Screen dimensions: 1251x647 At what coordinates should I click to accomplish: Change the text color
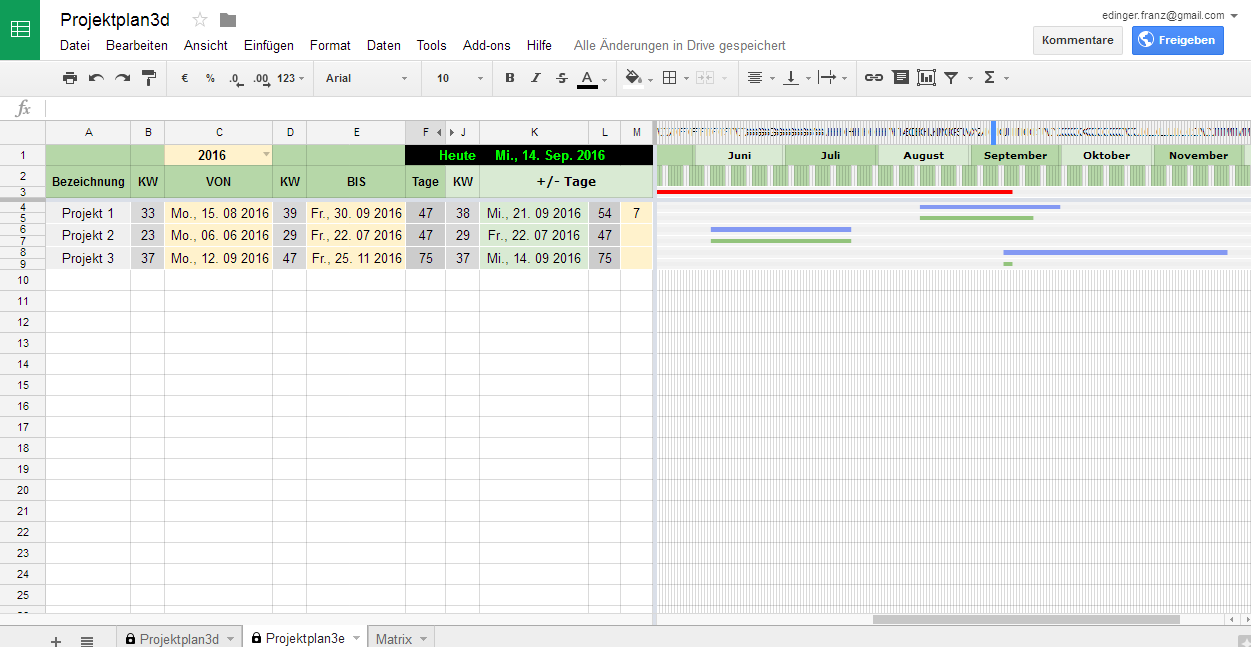[x=587, y=77]
